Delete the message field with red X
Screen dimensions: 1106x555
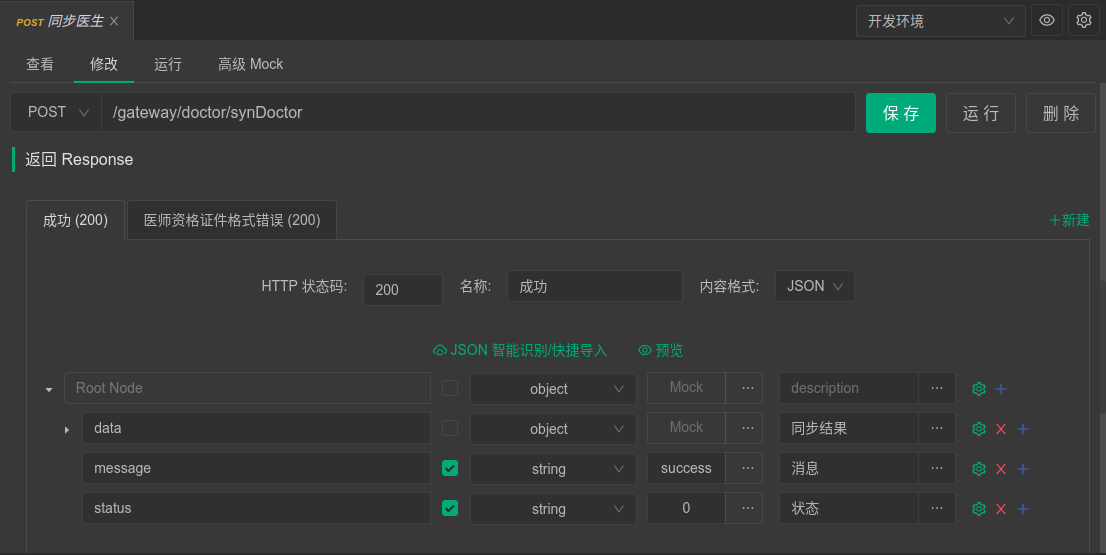1001,469
